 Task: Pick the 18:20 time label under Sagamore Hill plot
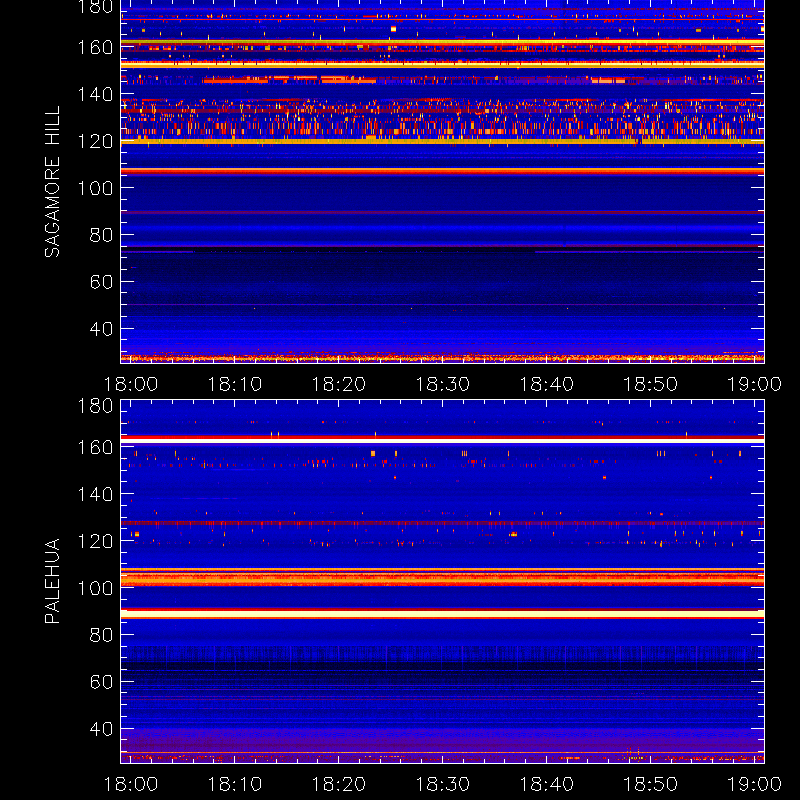pos(339,384)
